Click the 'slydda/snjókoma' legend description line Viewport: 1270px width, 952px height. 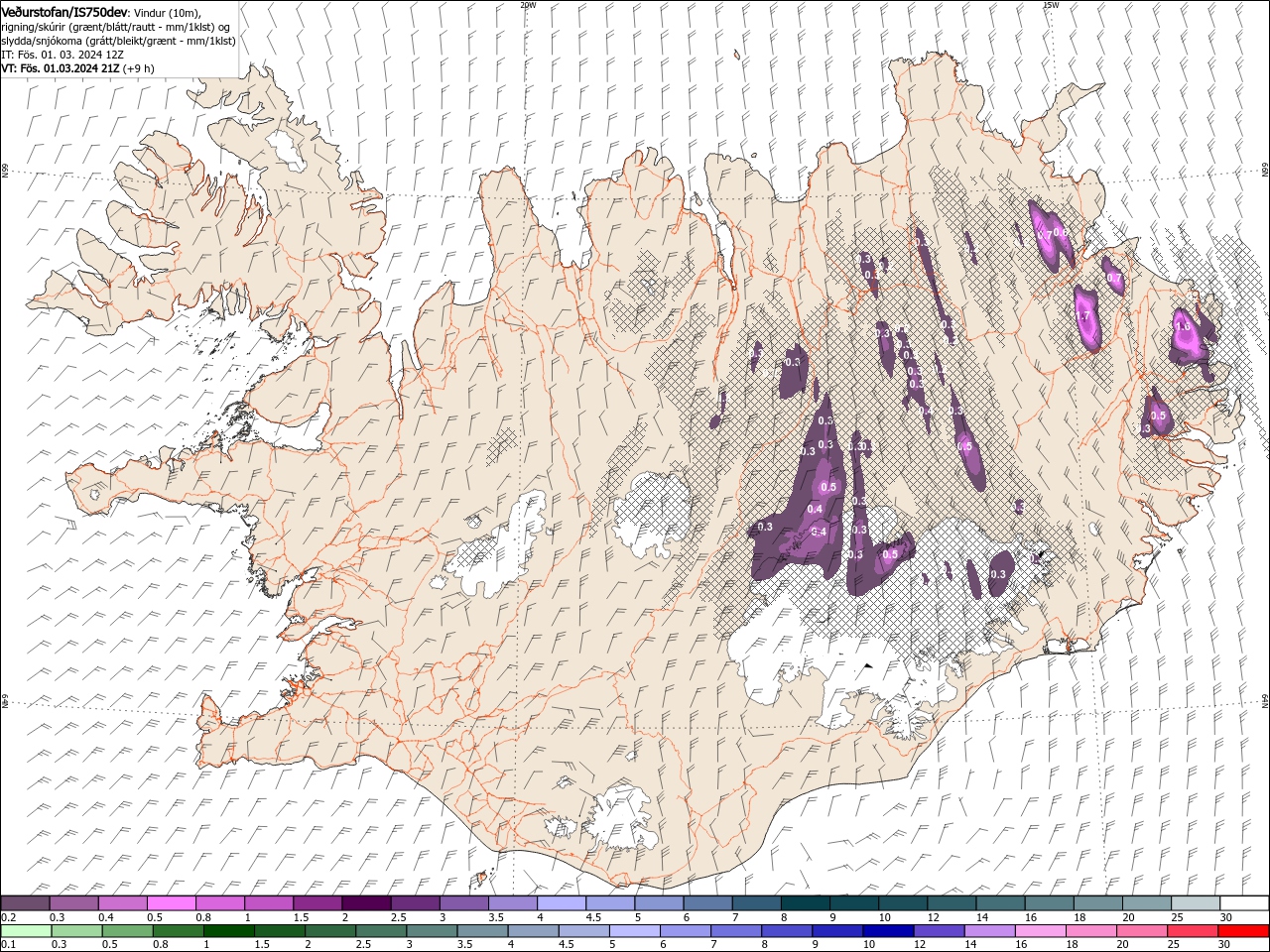point(118,41)
